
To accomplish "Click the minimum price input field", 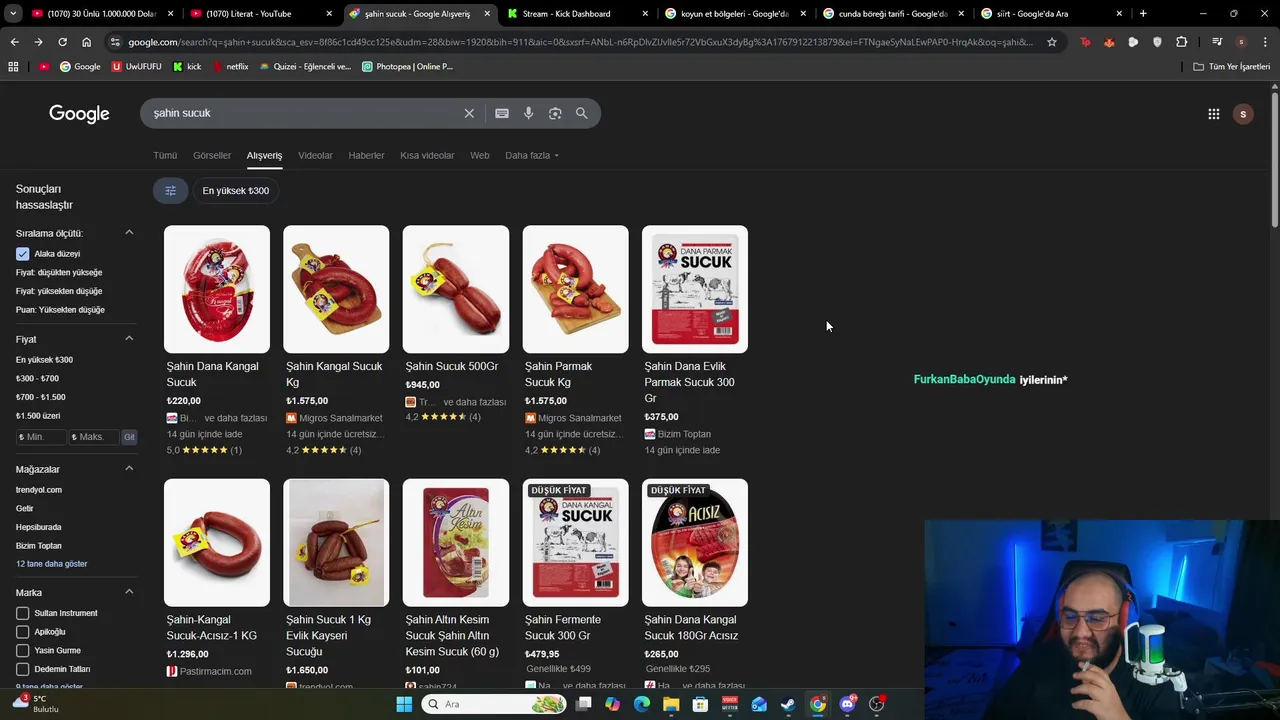I will click(40, 437).
